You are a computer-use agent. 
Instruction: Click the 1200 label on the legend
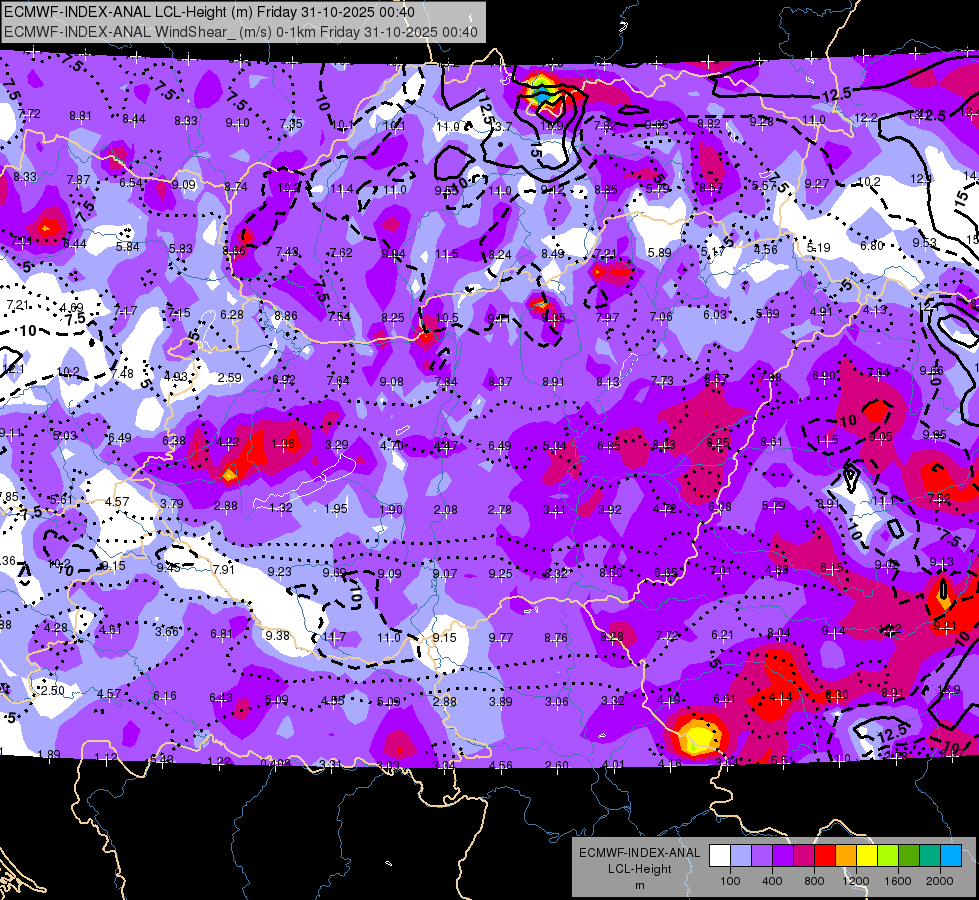[855, 881]
